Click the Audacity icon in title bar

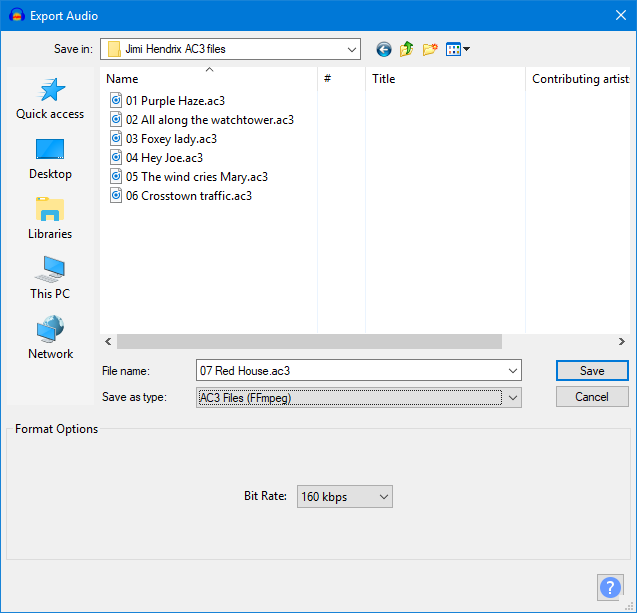pyautogui.click(x=17, y=15)
